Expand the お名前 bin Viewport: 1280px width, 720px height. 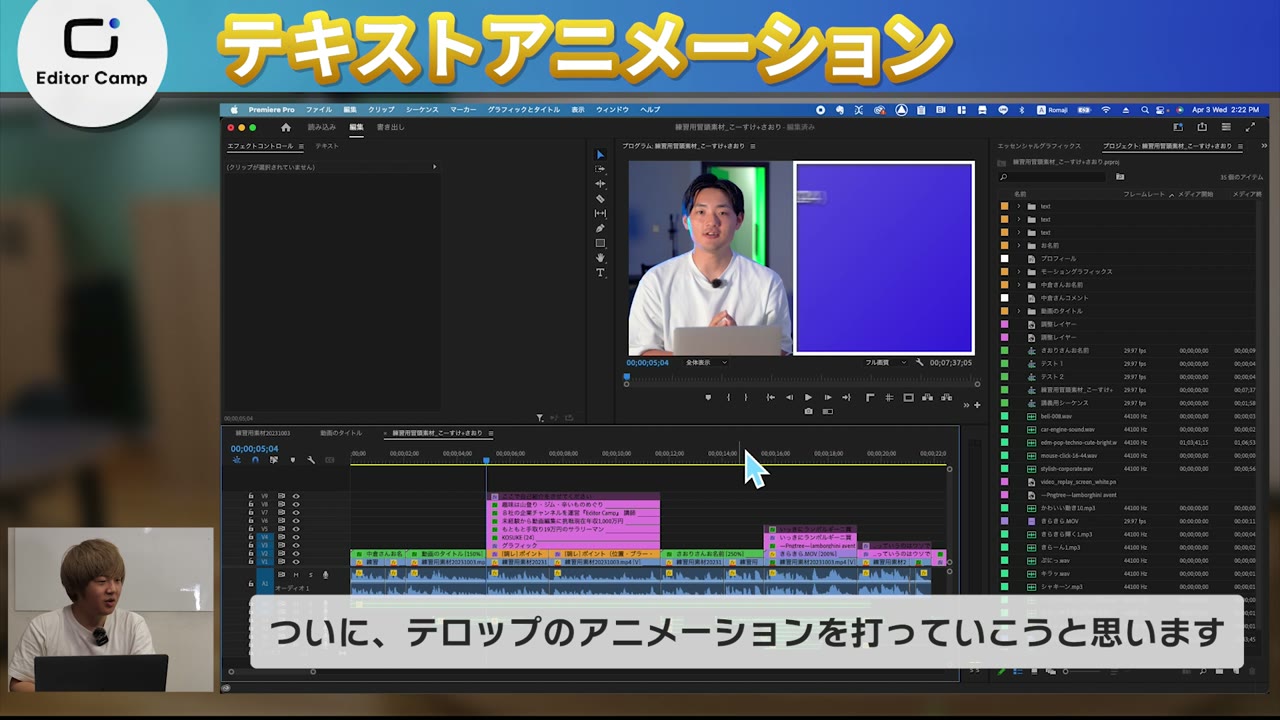point(1019,245)
